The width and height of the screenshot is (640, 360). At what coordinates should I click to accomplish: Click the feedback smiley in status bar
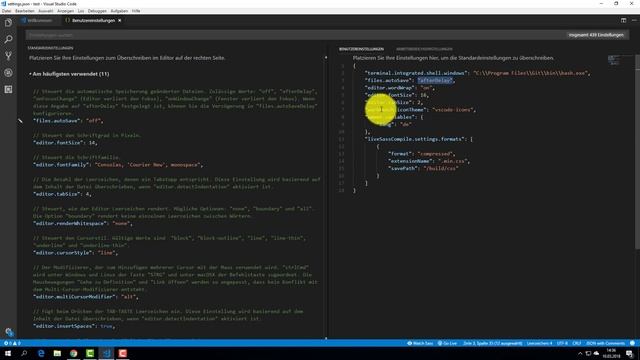(632, 343)
